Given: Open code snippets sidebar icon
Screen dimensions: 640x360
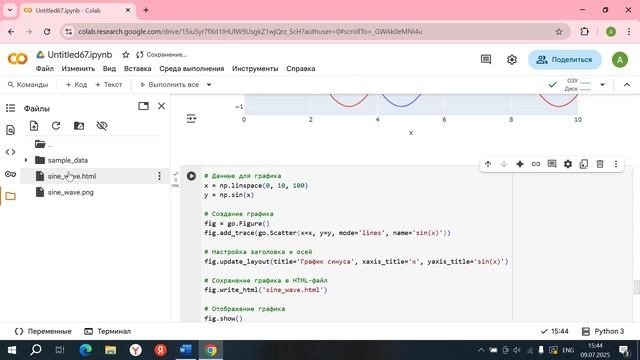Looking at the screenshot, I should tap(11, 152).
